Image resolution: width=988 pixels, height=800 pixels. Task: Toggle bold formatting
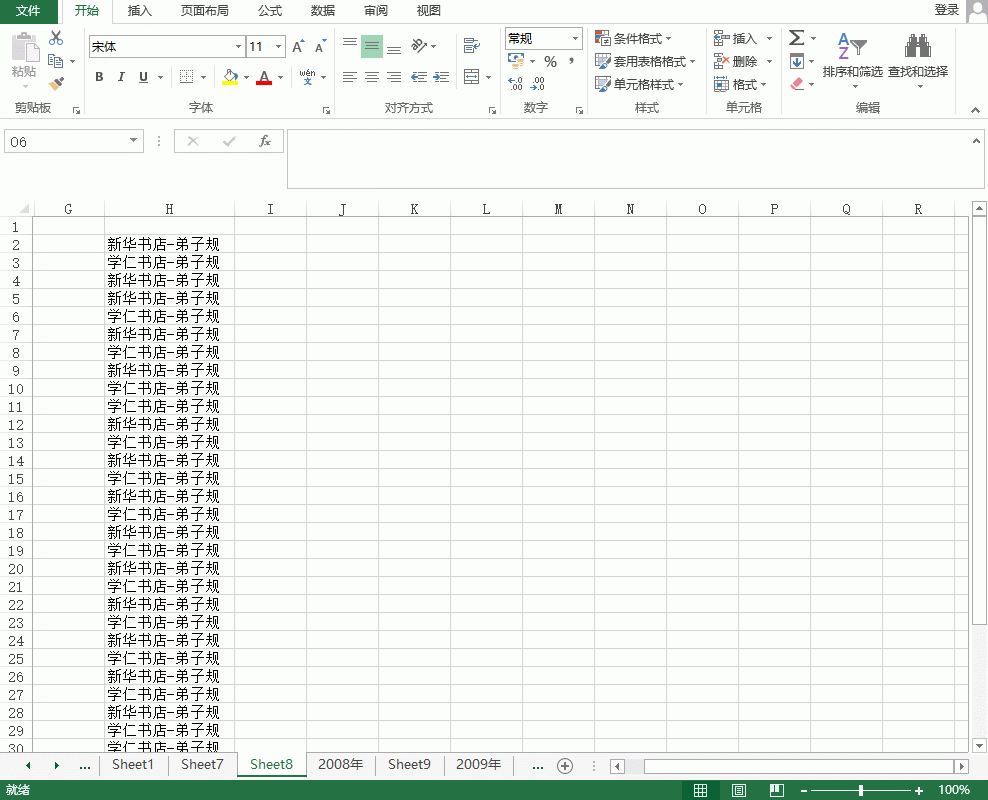point(99,77)
